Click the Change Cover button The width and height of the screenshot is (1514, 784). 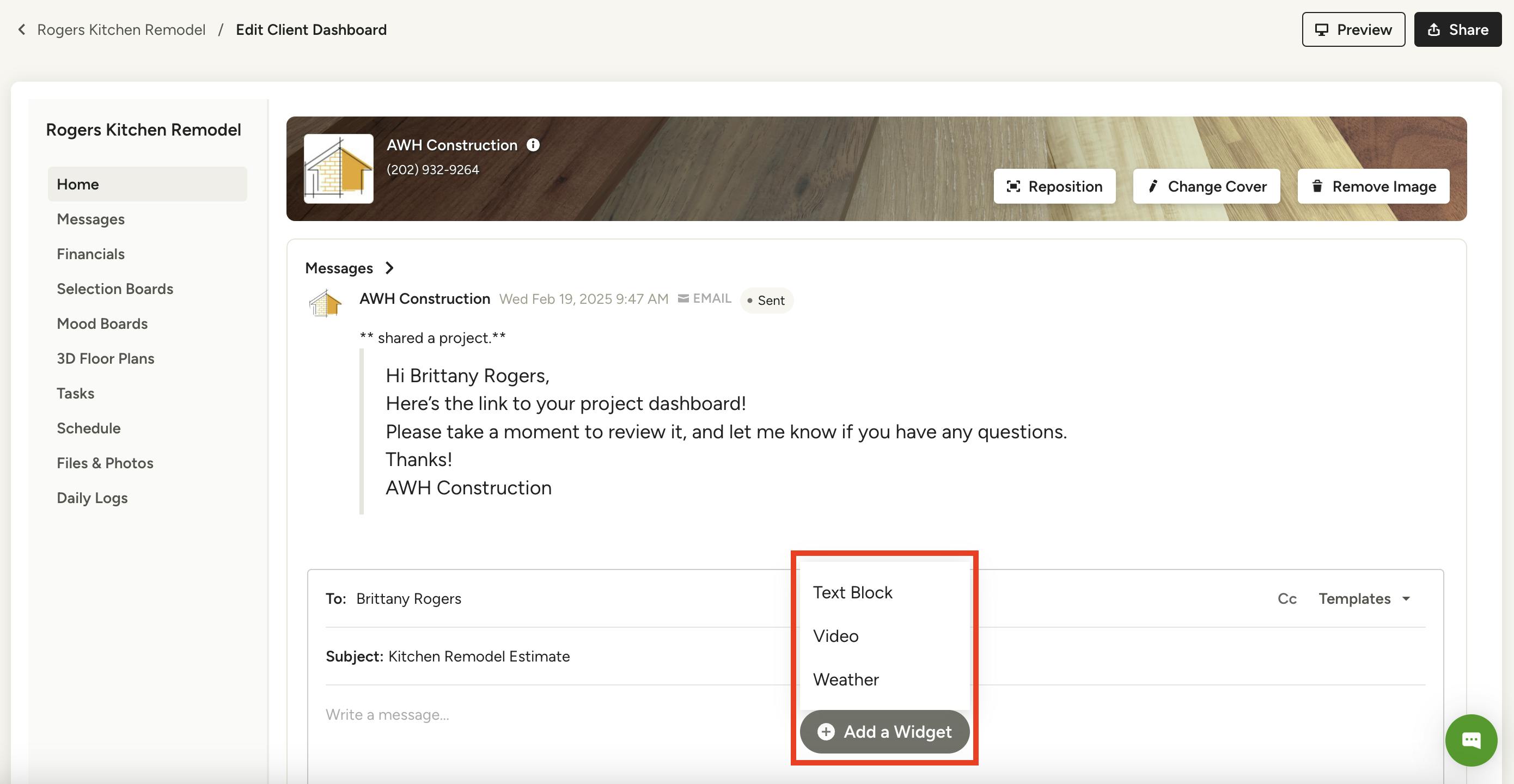click(1206, 186)
